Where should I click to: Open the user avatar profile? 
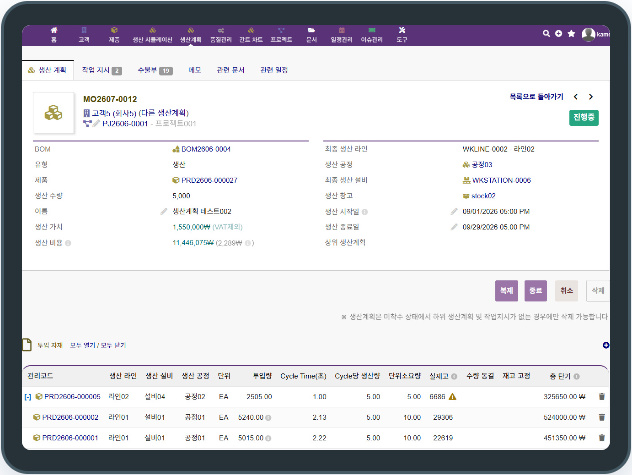tap(588, 34)
